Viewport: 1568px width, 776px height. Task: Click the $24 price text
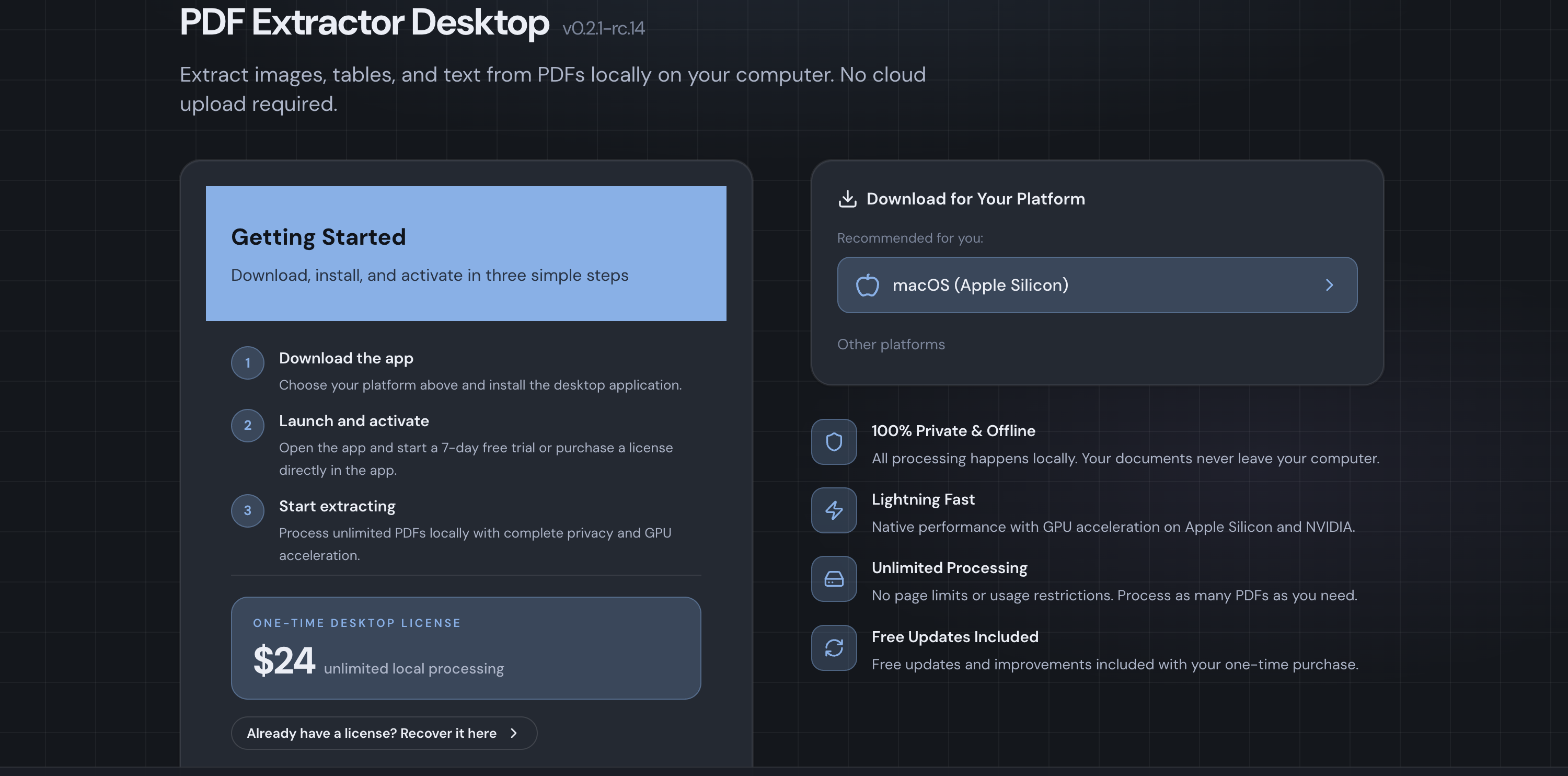[284, 660]
